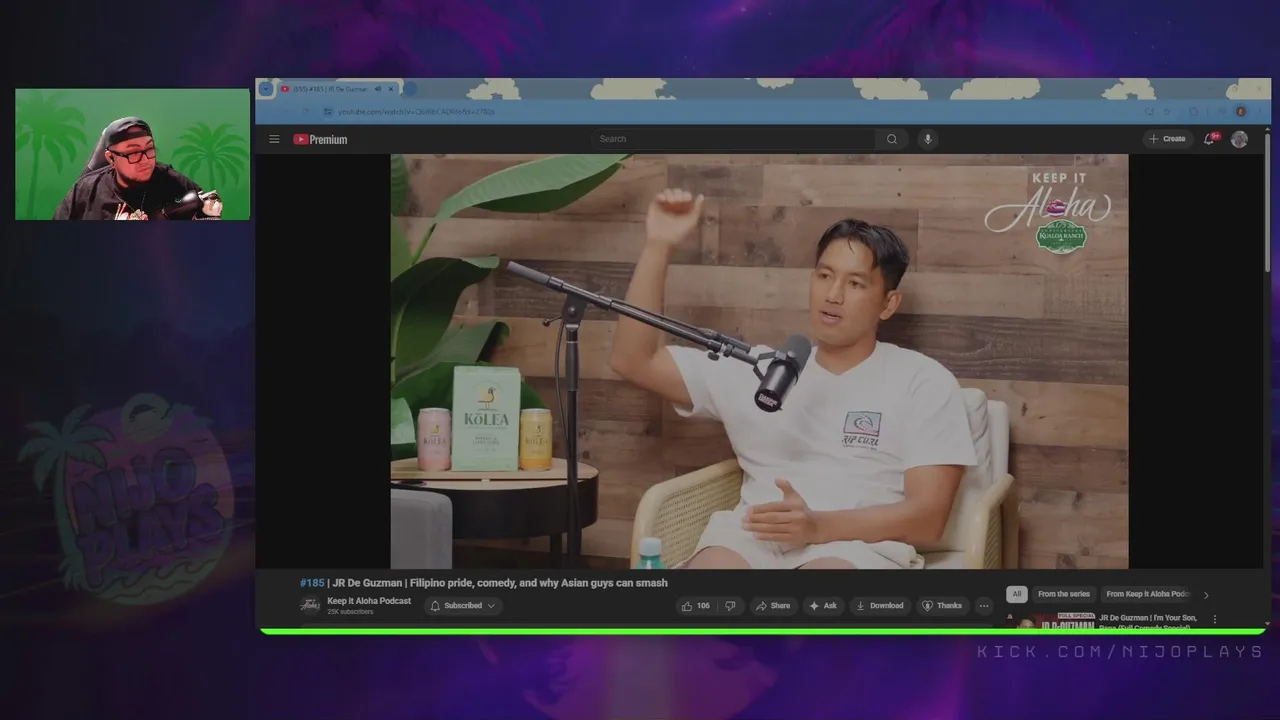Image resolution: width=1280 pixels, height=720 pixels.
Task: Open the YouTube account avatar menu
Action: point(1239,139)
